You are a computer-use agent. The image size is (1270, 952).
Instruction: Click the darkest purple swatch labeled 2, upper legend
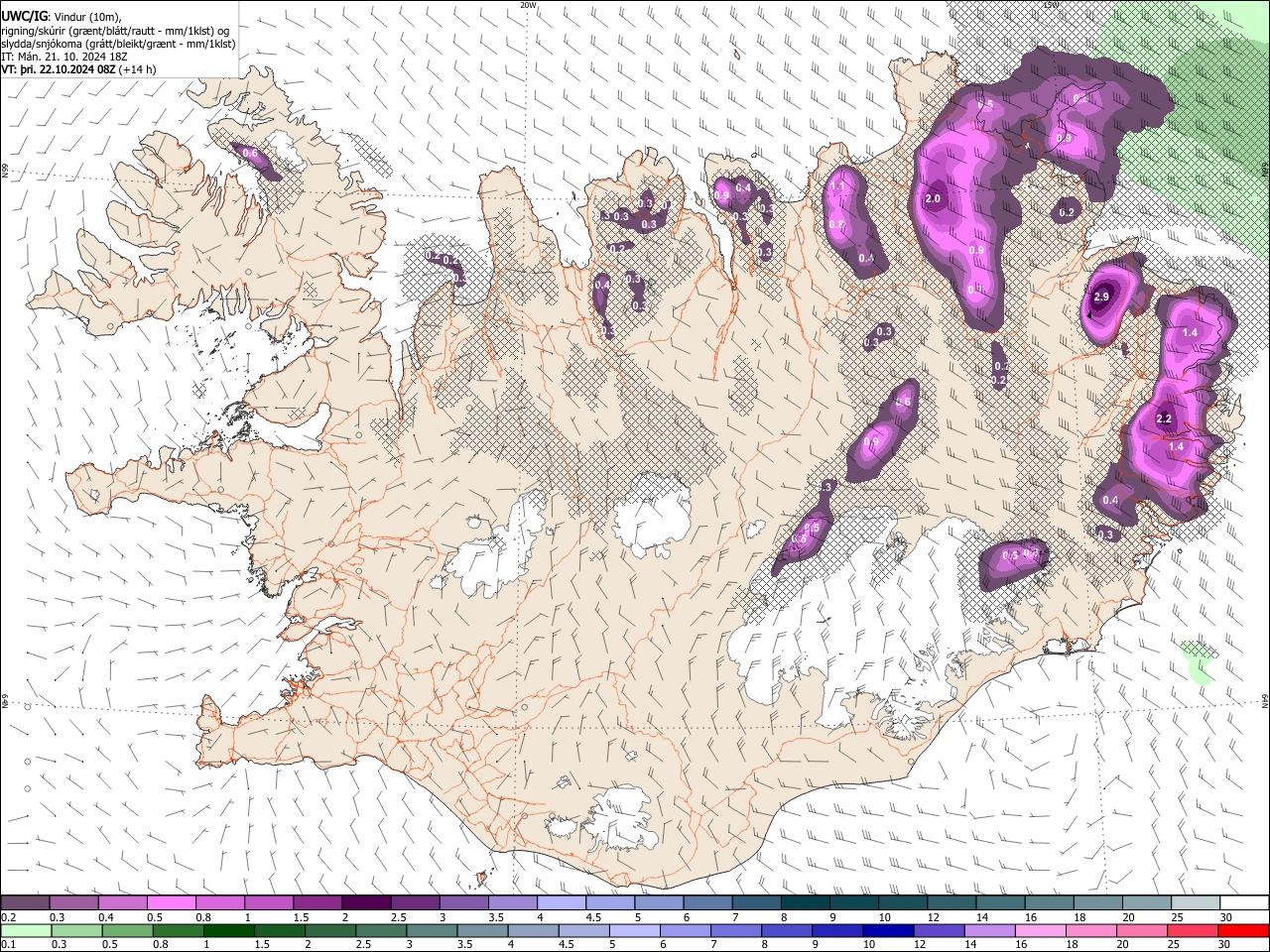[x=365, y=902]
